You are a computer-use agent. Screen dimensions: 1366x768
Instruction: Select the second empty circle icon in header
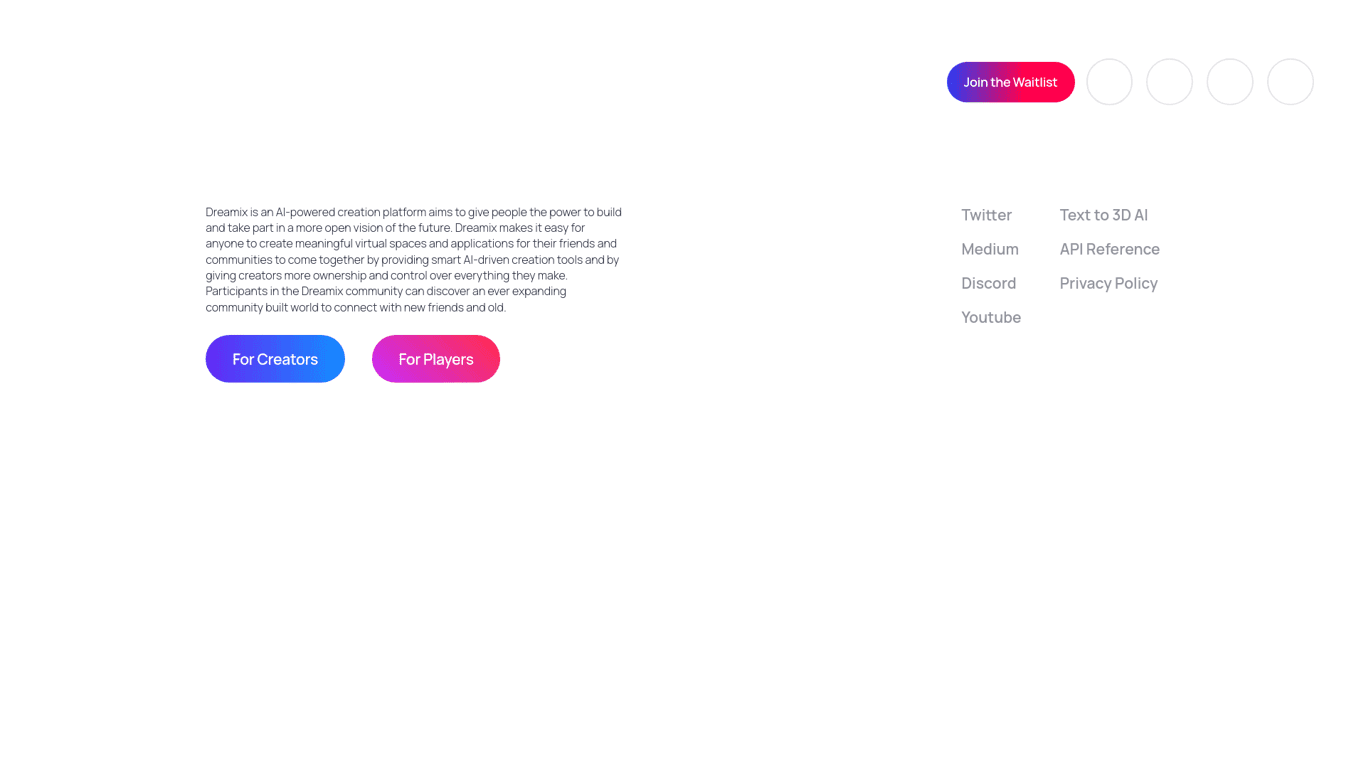(x=1169, y=82)
